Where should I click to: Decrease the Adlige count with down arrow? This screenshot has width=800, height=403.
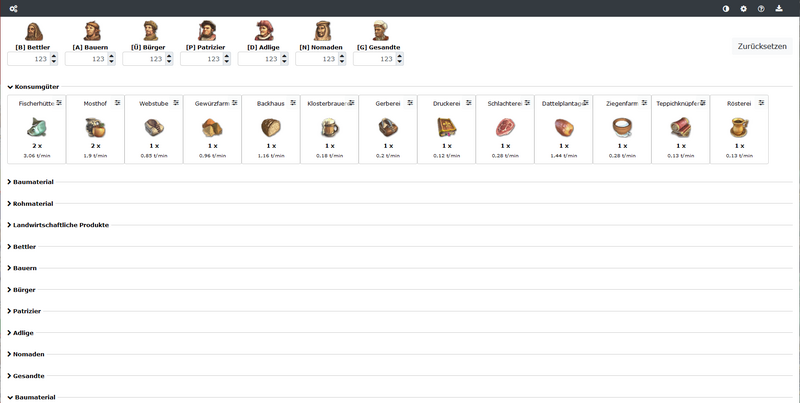(x=284, y=62)
